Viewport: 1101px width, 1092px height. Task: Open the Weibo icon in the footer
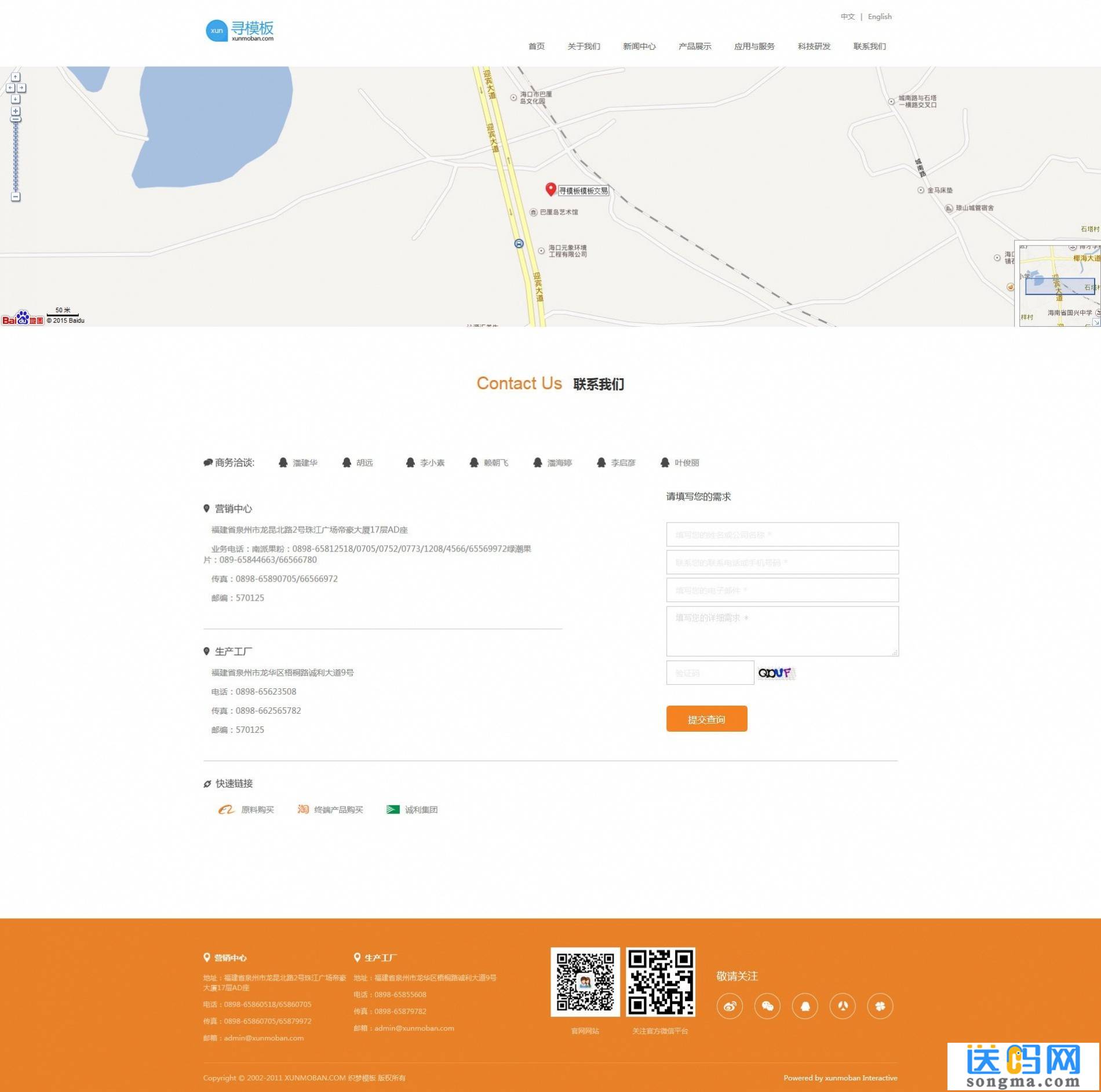pos(730,1006)
